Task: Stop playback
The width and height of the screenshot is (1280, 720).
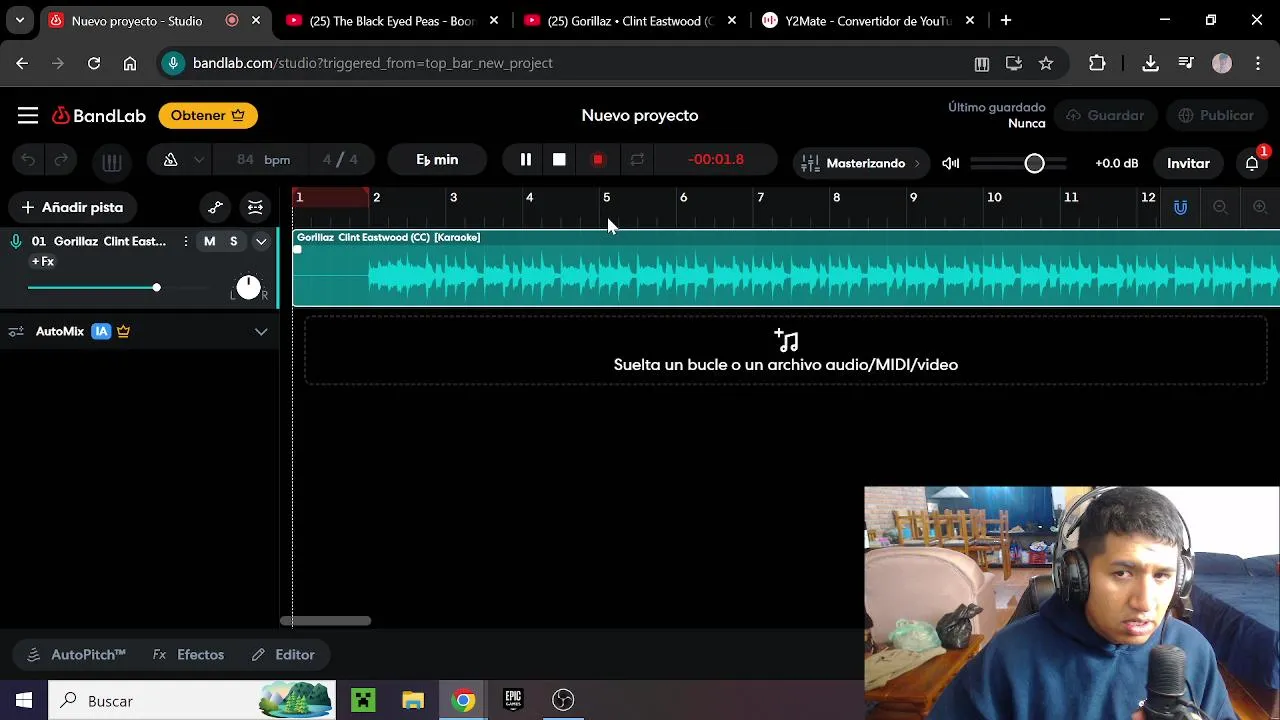Action: click(x=559, y=160)
